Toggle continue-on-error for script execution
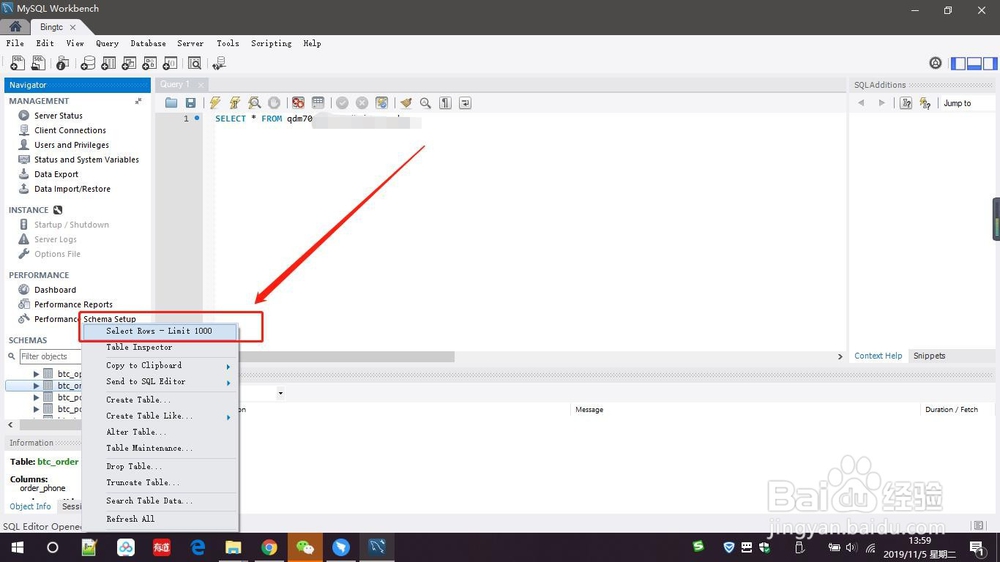This screenshot has width=1000, height=562. [x=298, y=103]
